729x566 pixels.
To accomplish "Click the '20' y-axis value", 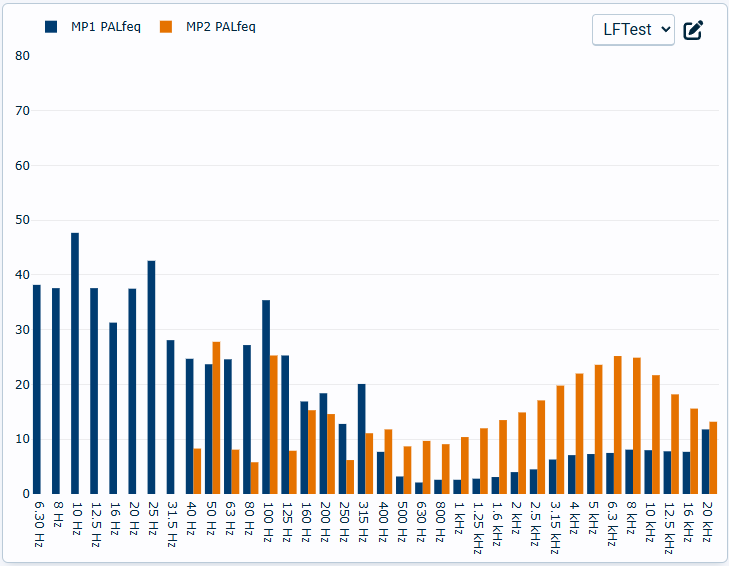I will click(x=22, y=385).
